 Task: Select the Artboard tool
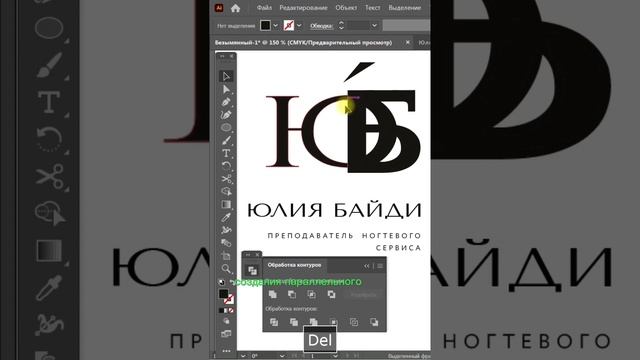point(226,256)
